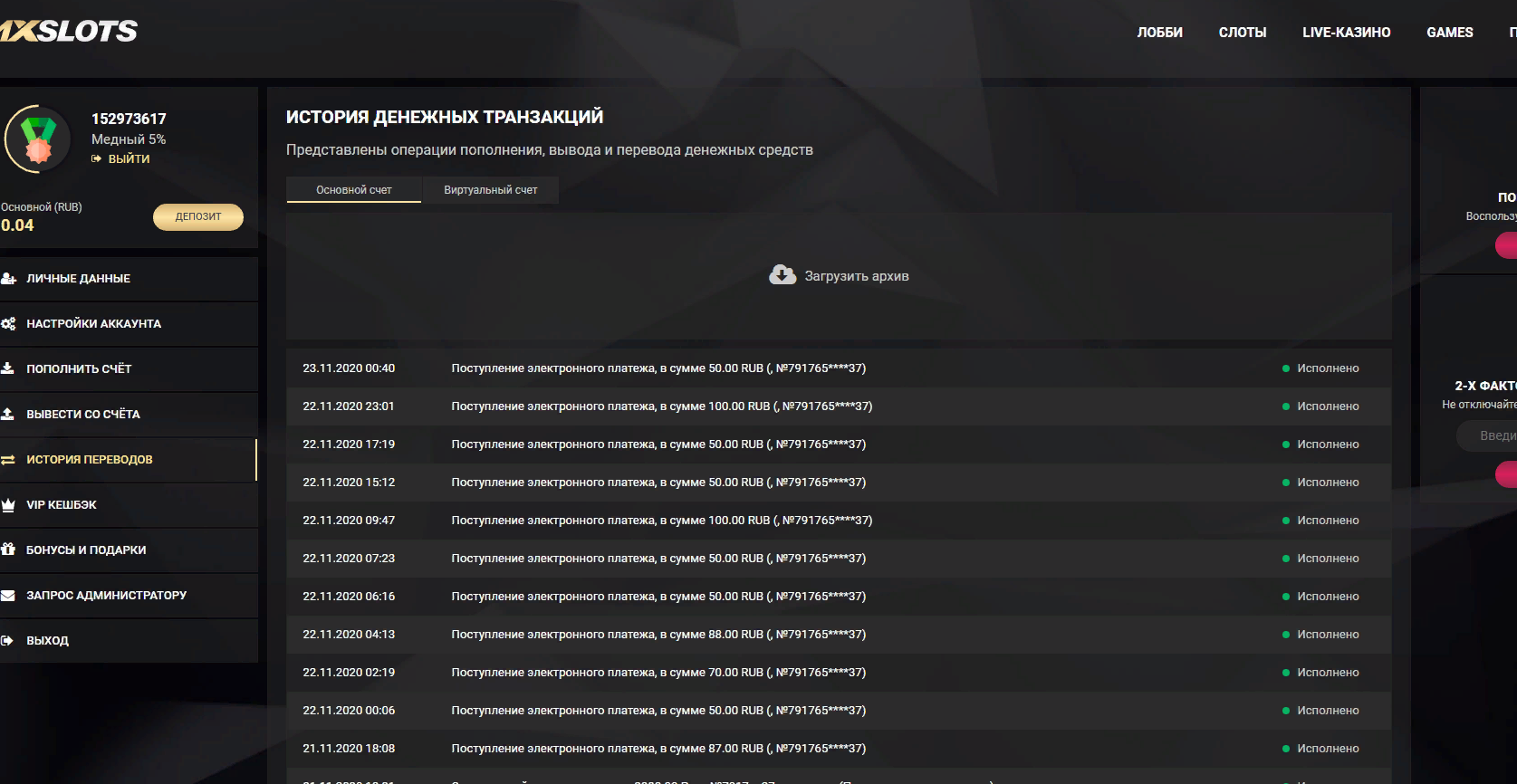Open СЛОТЫ in top navigation
This screenshot has width=1517, height=784.
pyautogui.click(x=1243, y=33)
